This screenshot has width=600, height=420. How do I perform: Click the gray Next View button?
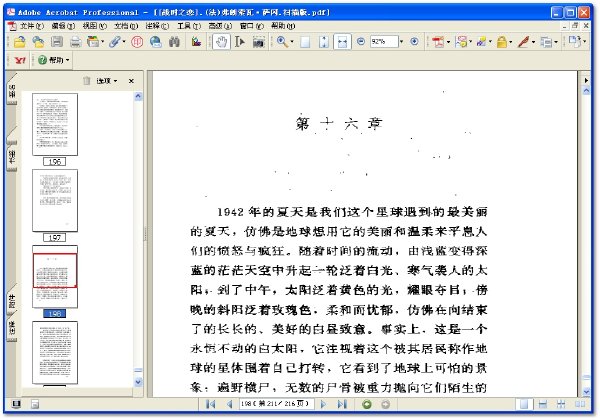pyautogui.click(x=385, y=404)
